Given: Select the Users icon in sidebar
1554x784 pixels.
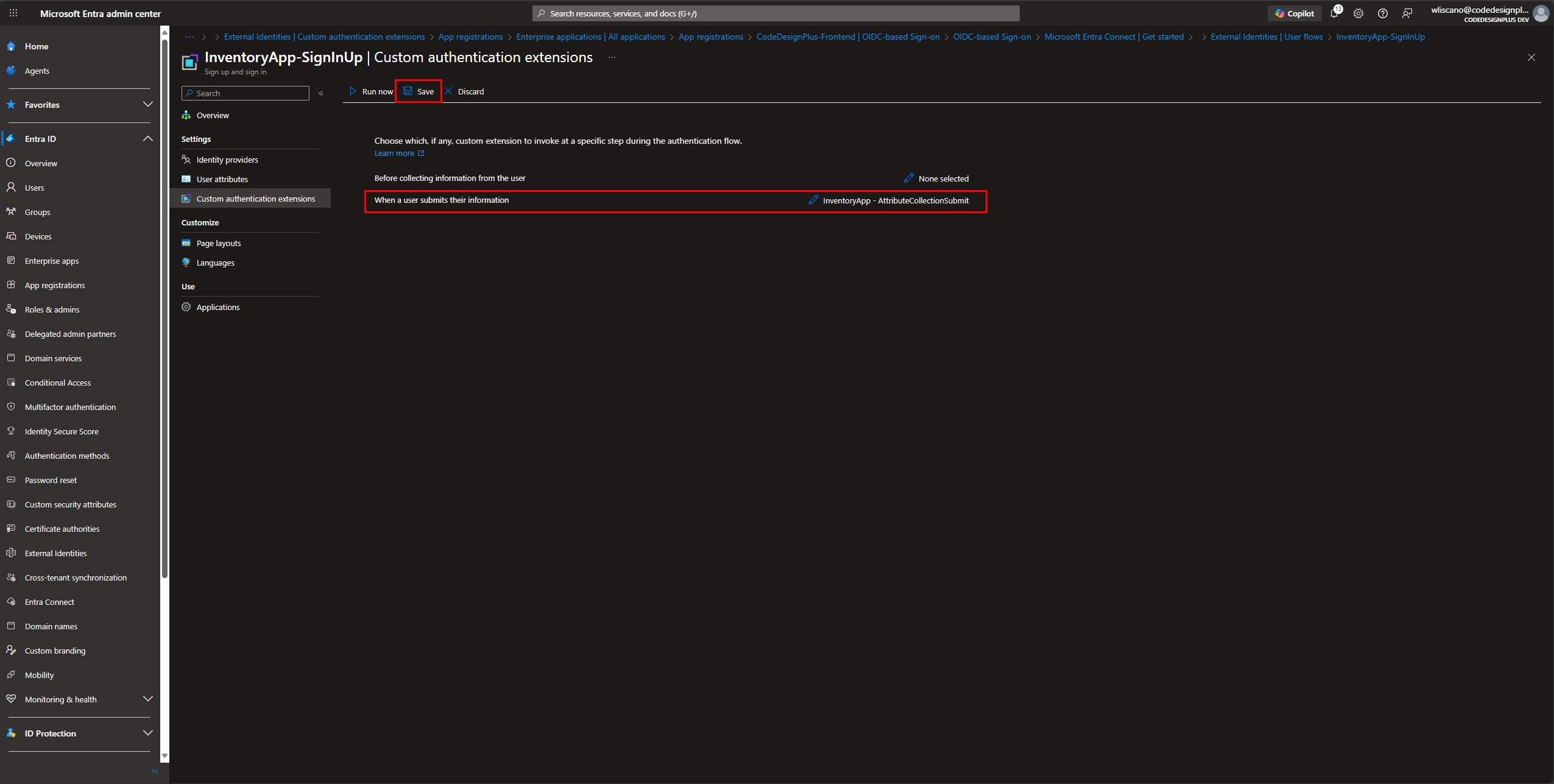Looking at the screenshot, I should (11, 188).
